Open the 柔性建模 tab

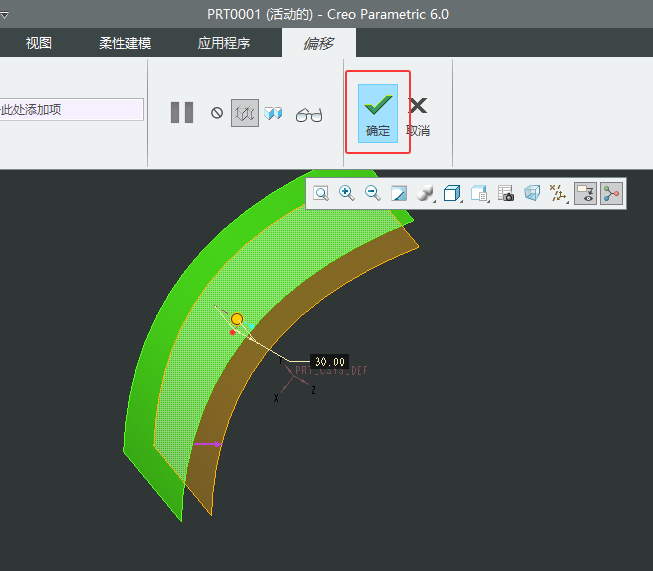click(125, 43)
